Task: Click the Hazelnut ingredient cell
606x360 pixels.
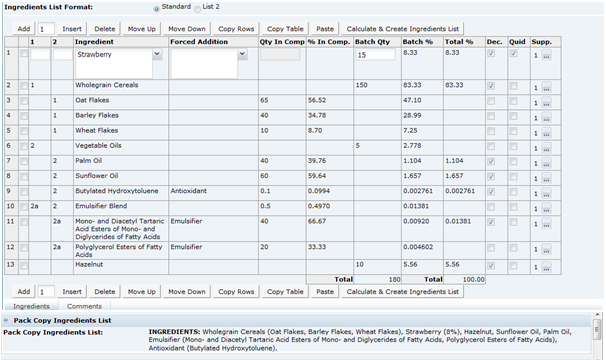Action: pos(121,267)
